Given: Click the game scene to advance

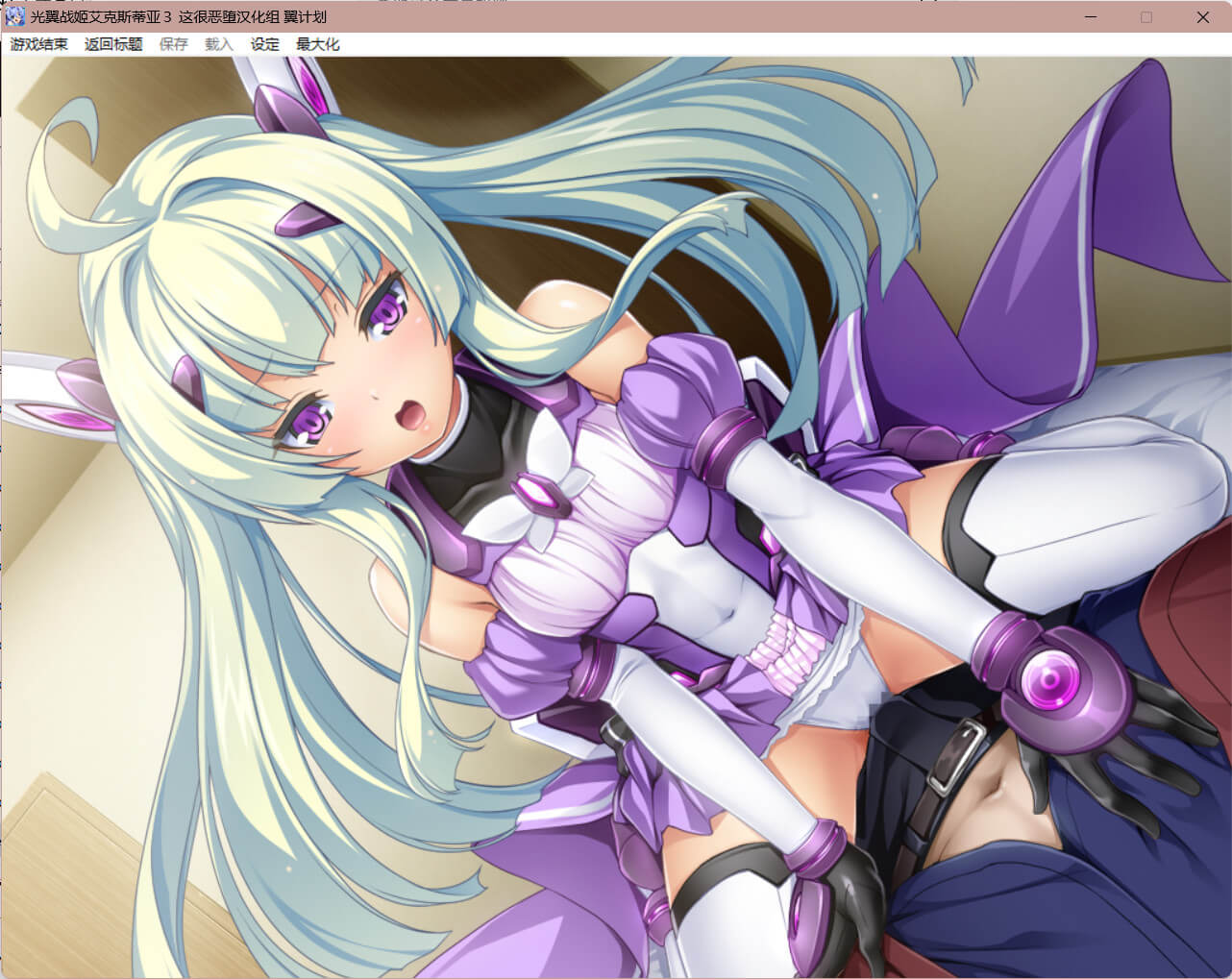Looking at the screenshot, I should point(615,519).
